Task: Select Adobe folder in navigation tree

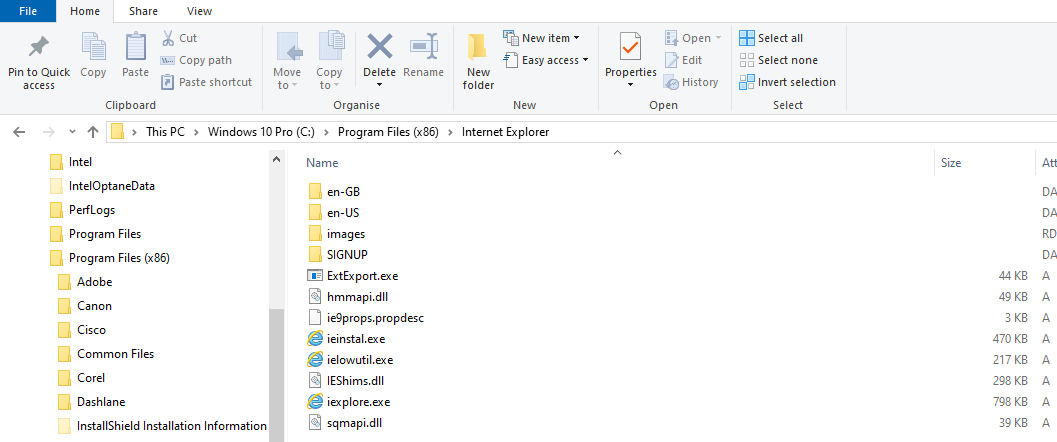Action: (x=86, y=282)
